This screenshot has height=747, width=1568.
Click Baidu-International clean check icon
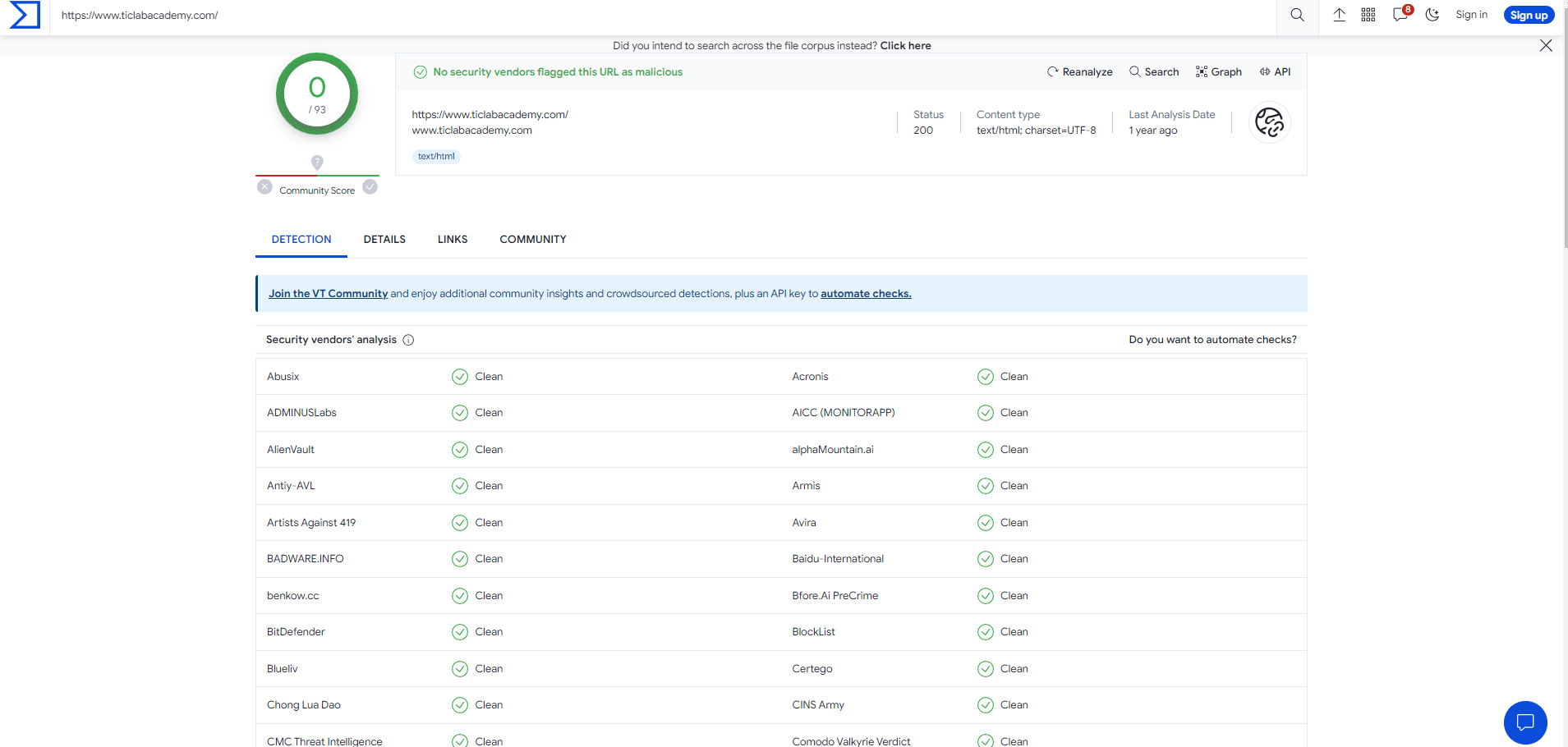[x=986, y=559]
